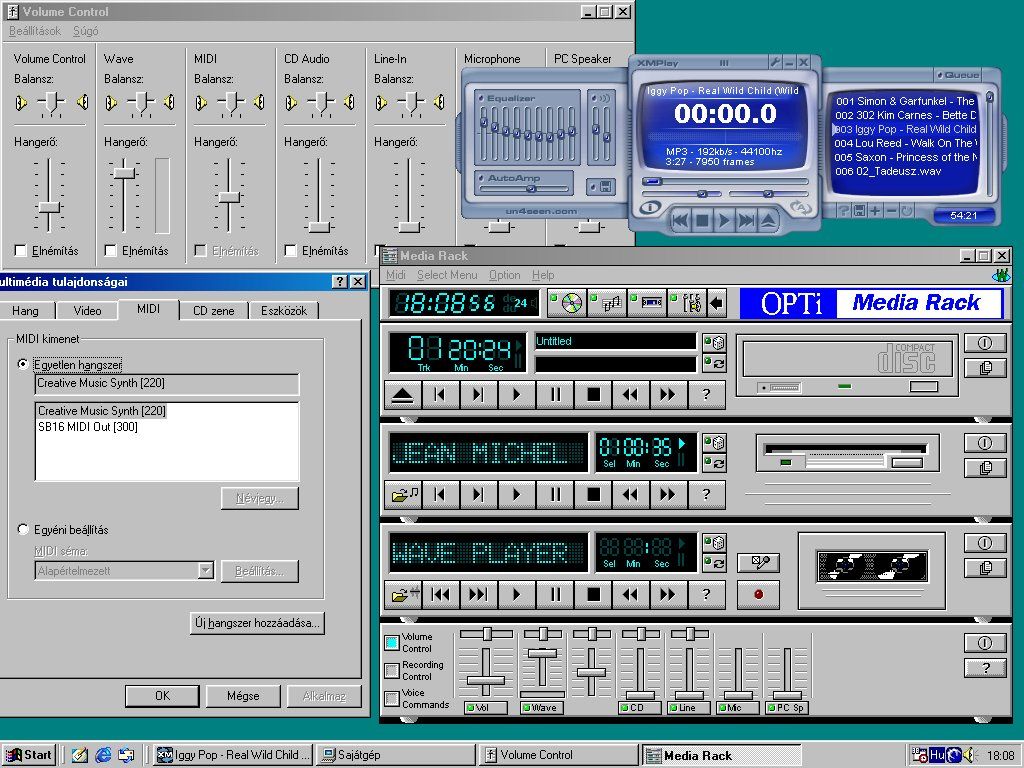Skip to next track in XMPlay
Screen dimensions: 1024x768
[x=746, y=221]
